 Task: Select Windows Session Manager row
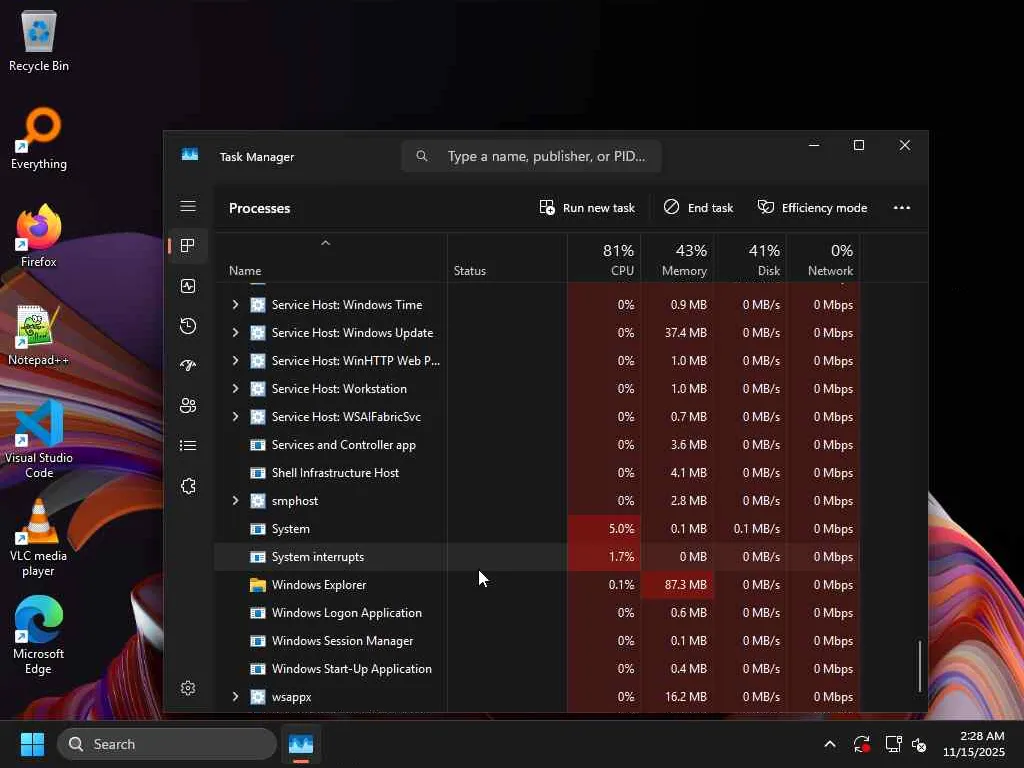pos(537,641)
